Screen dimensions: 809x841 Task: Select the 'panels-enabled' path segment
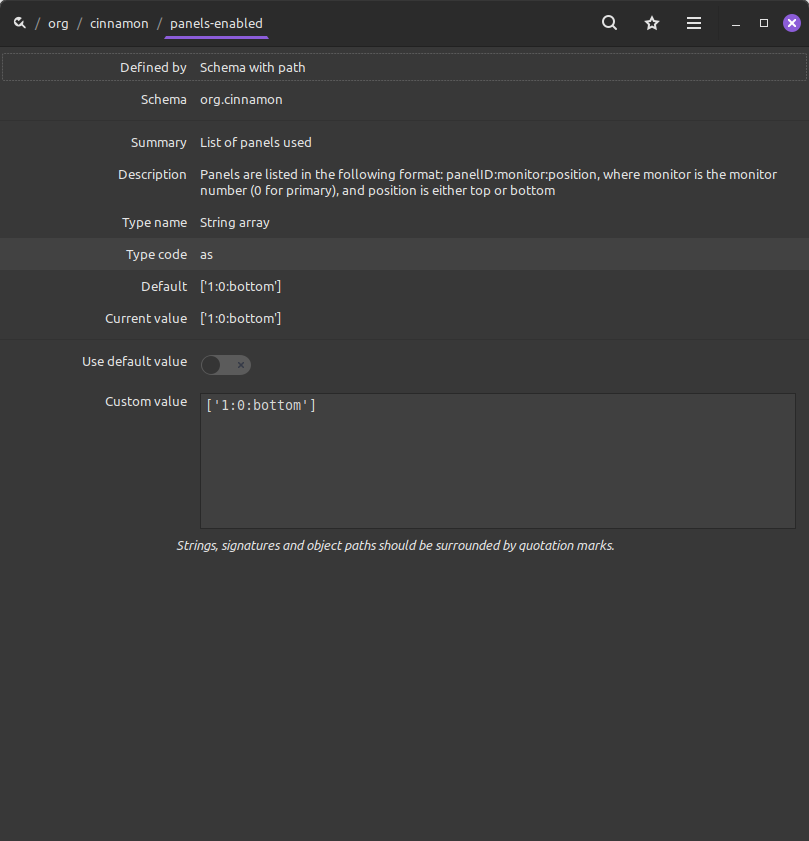(216, 23)
